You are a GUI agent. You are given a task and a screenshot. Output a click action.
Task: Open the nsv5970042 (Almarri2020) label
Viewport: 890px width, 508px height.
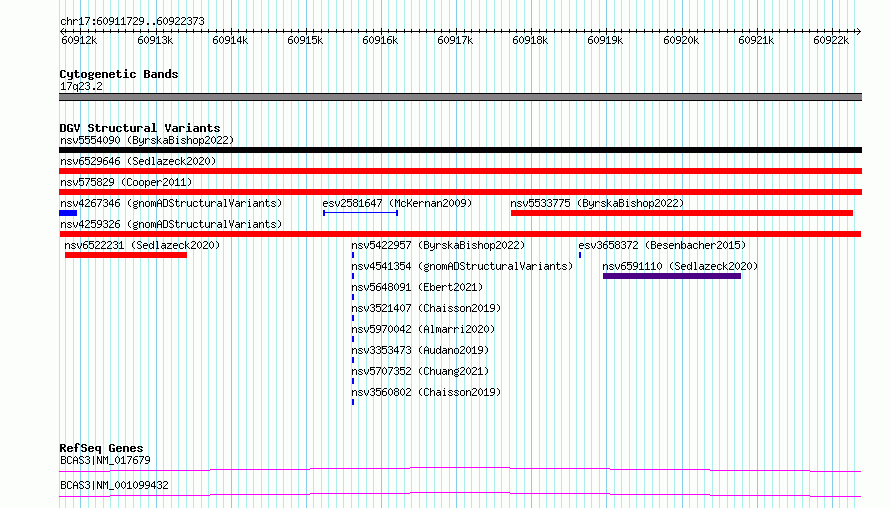pyautogui.click(x=423, y=329)
